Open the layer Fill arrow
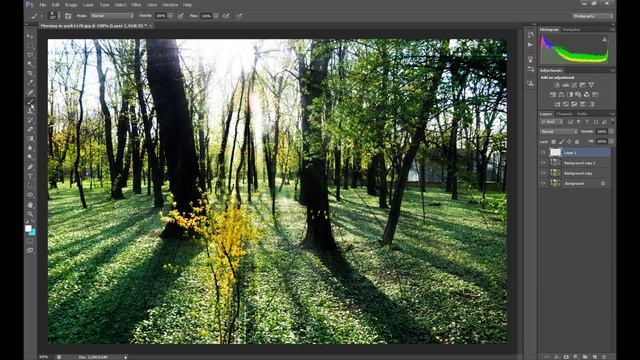This screenshot has width=640, height=360. tap(611, 141)
